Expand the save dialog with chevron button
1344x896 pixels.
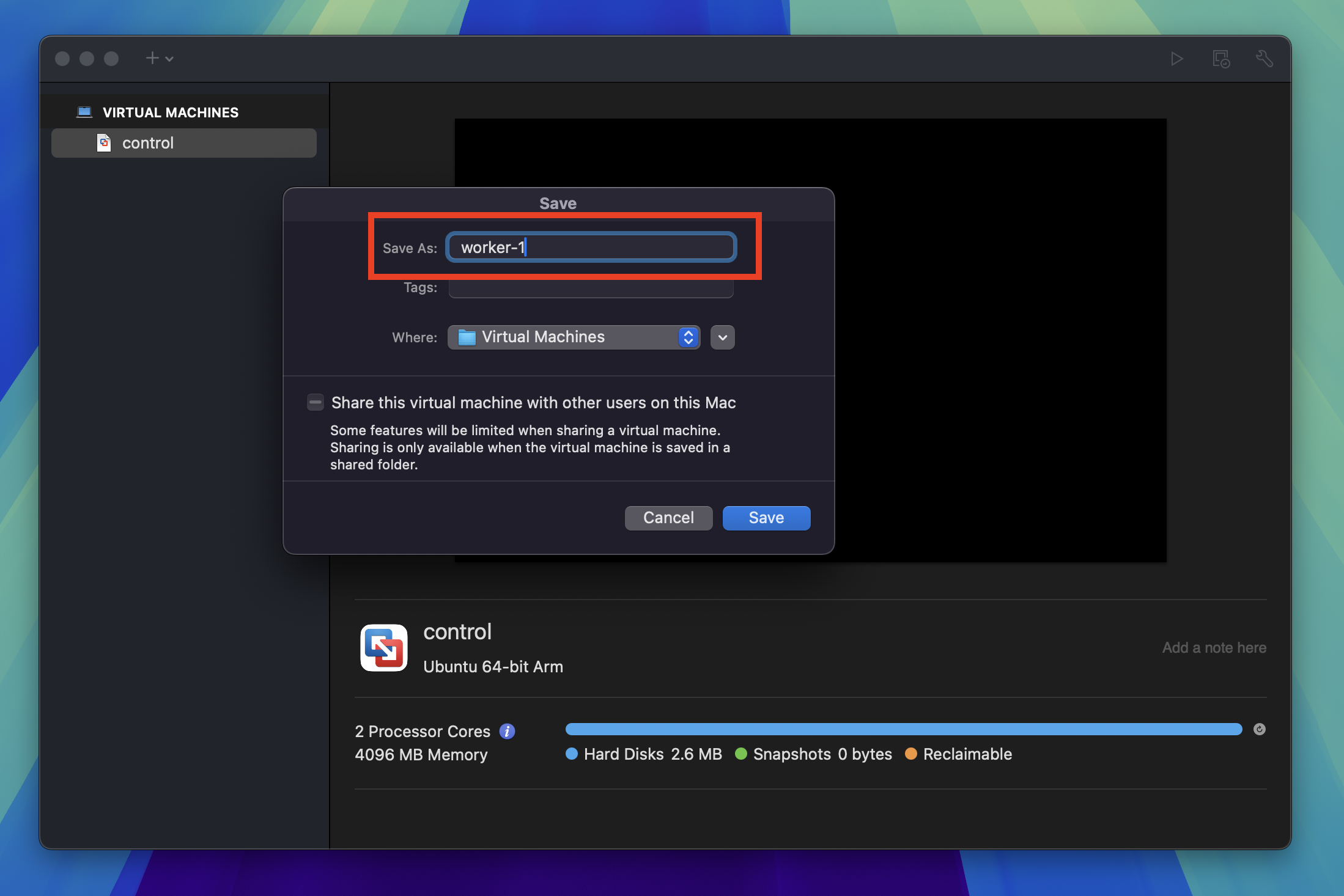tap(722, 337)
